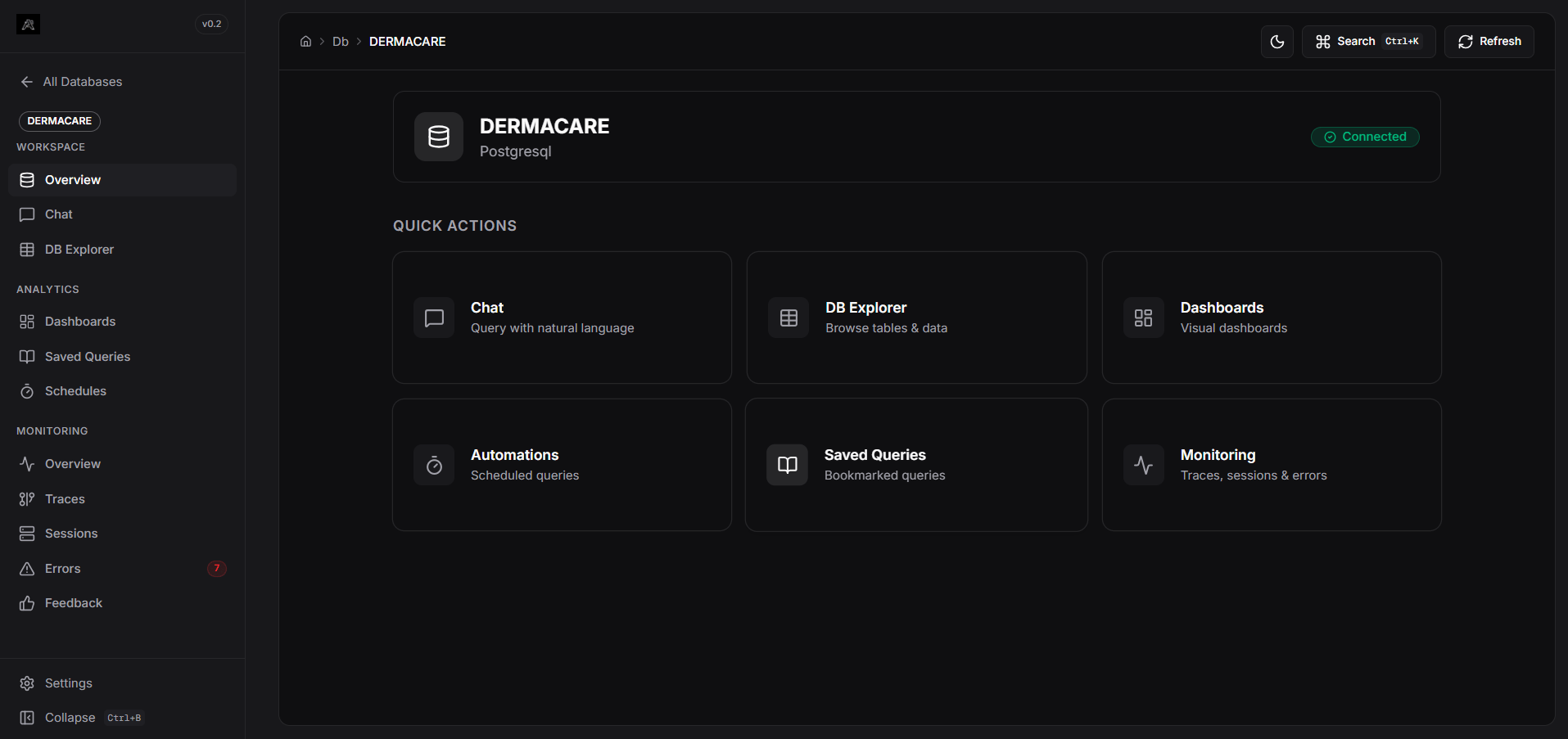Collapse the sidebar using the Collapse icon

27,718
